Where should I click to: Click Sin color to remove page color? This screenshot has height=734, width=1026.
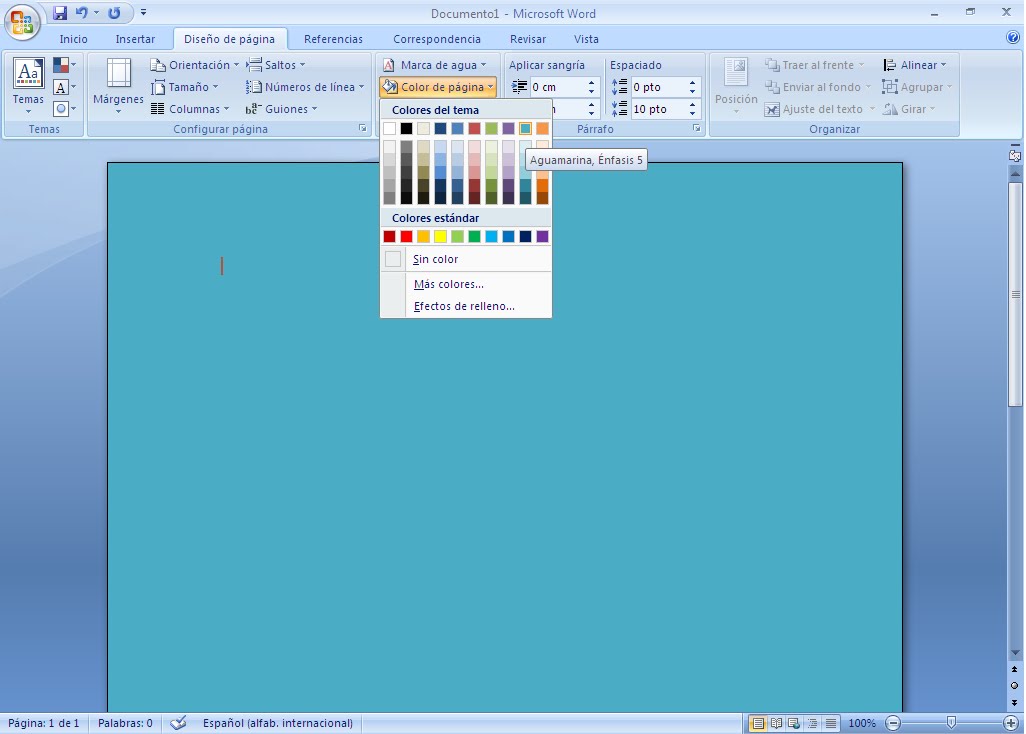(x=436, y=259)
